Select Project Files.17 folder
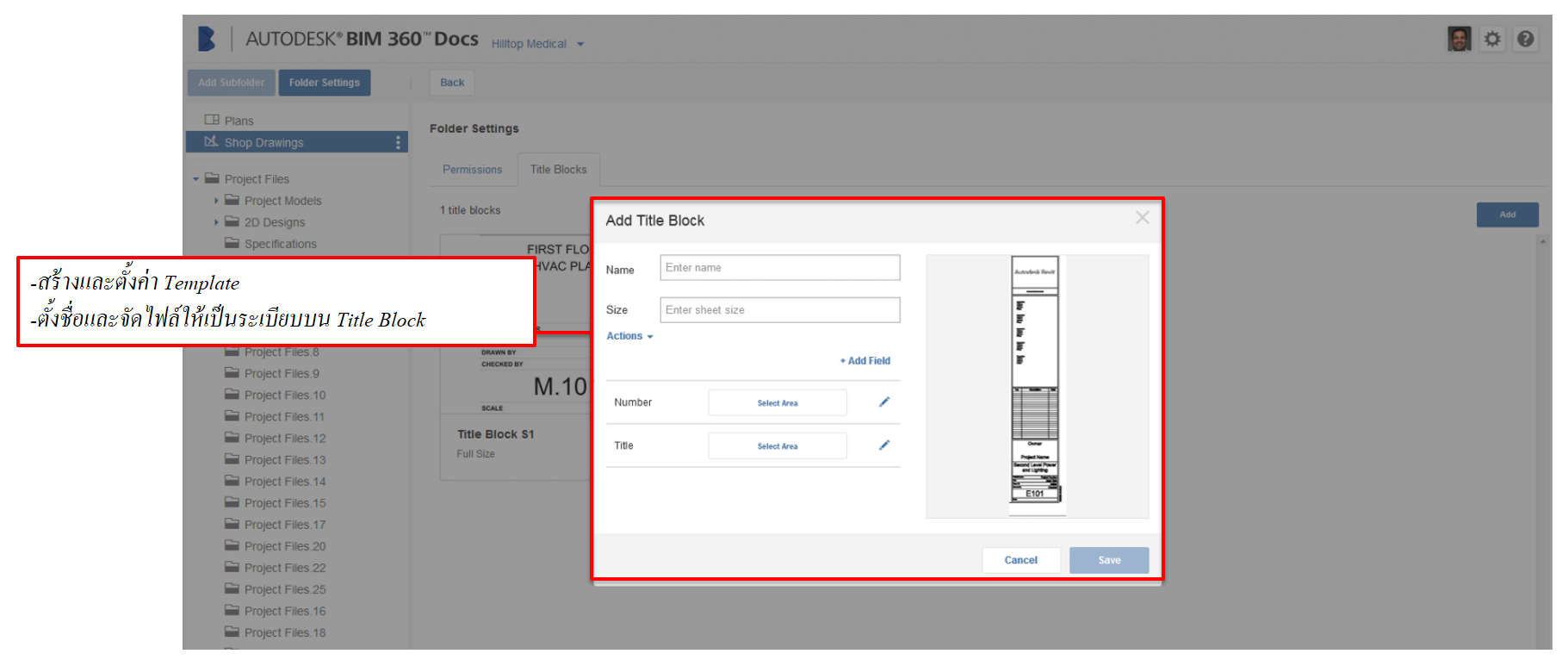Viewport: 1568px width, 660px height. (x=285, y=525)
